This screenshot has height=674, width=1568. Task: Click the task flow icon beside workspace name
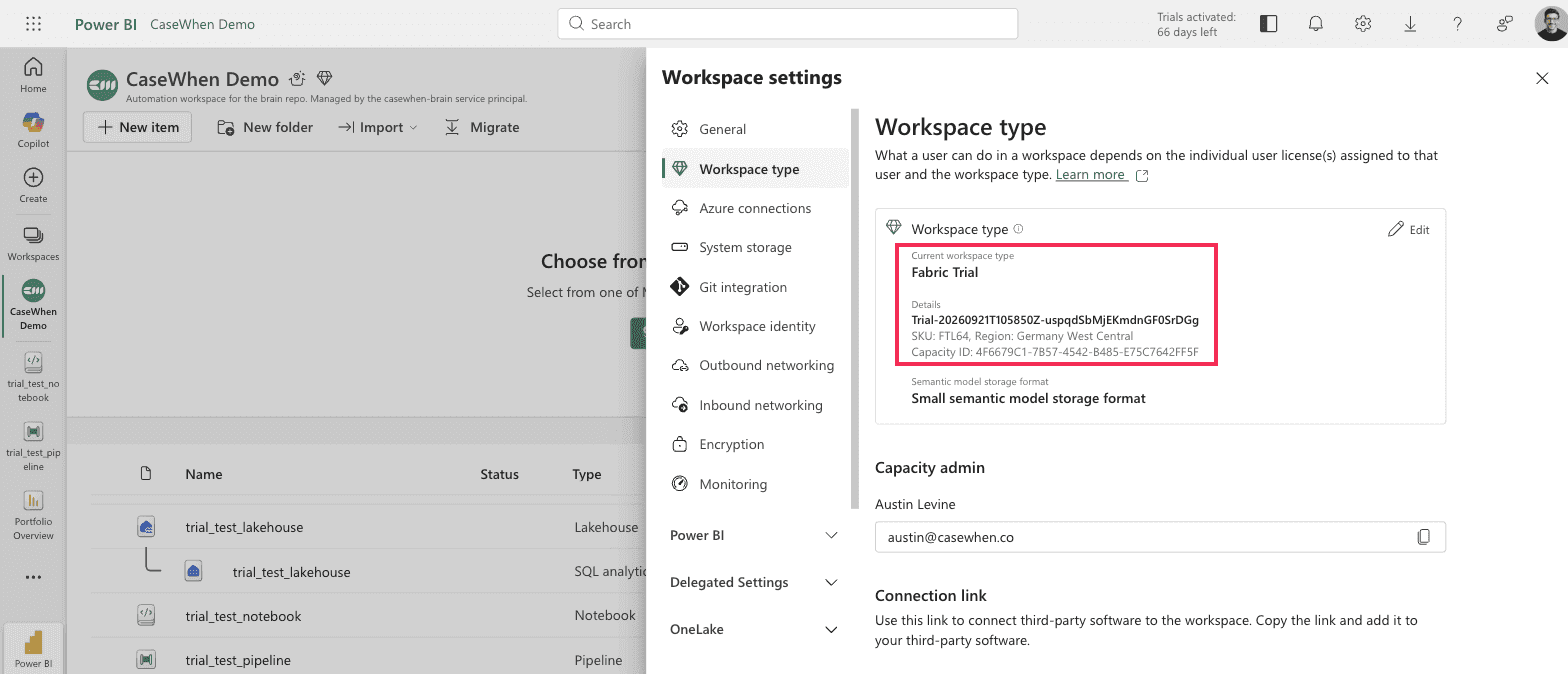pos(297,78)
